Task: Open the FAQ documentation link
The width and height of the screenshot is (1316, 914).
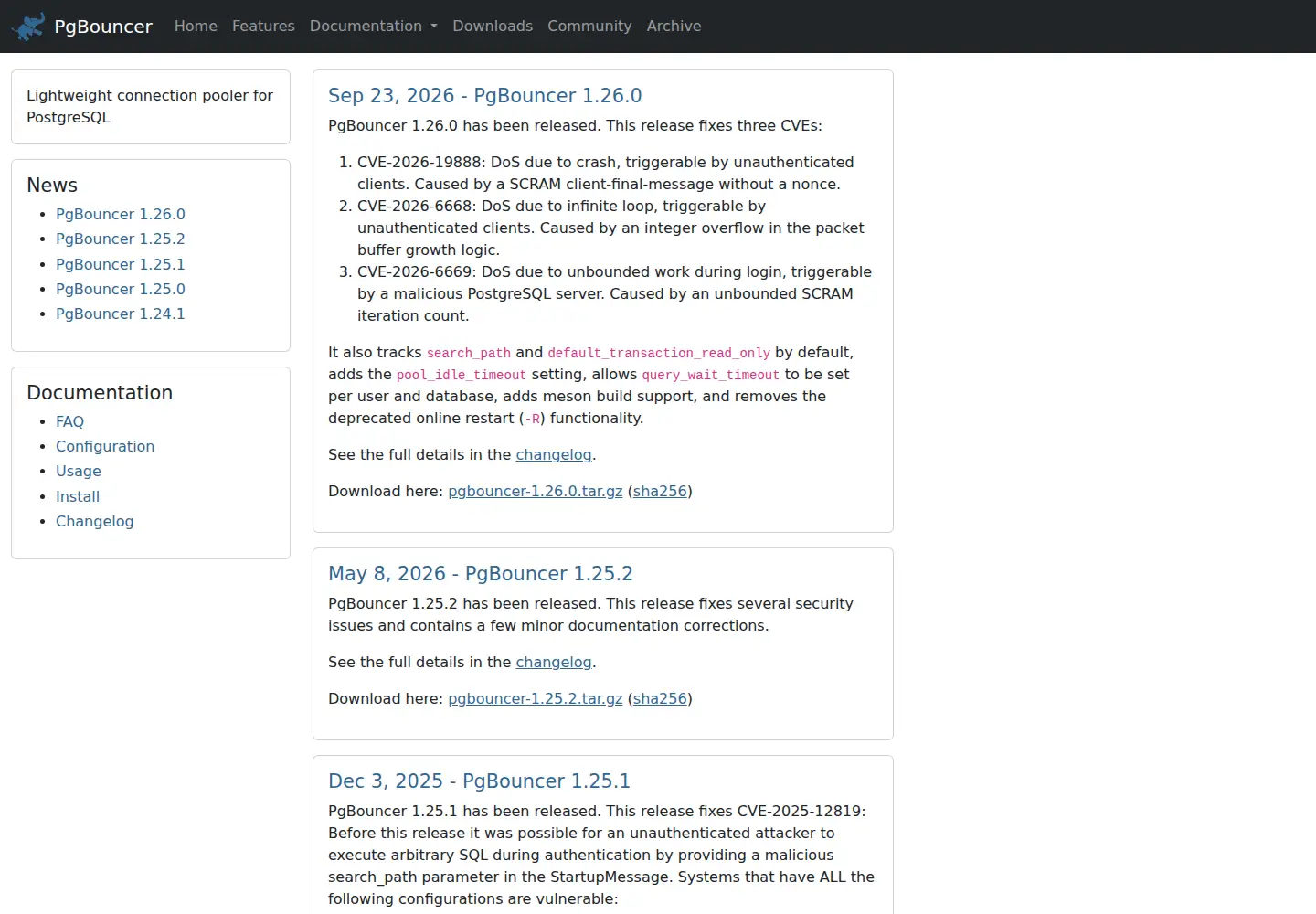Action: [69, 421]
